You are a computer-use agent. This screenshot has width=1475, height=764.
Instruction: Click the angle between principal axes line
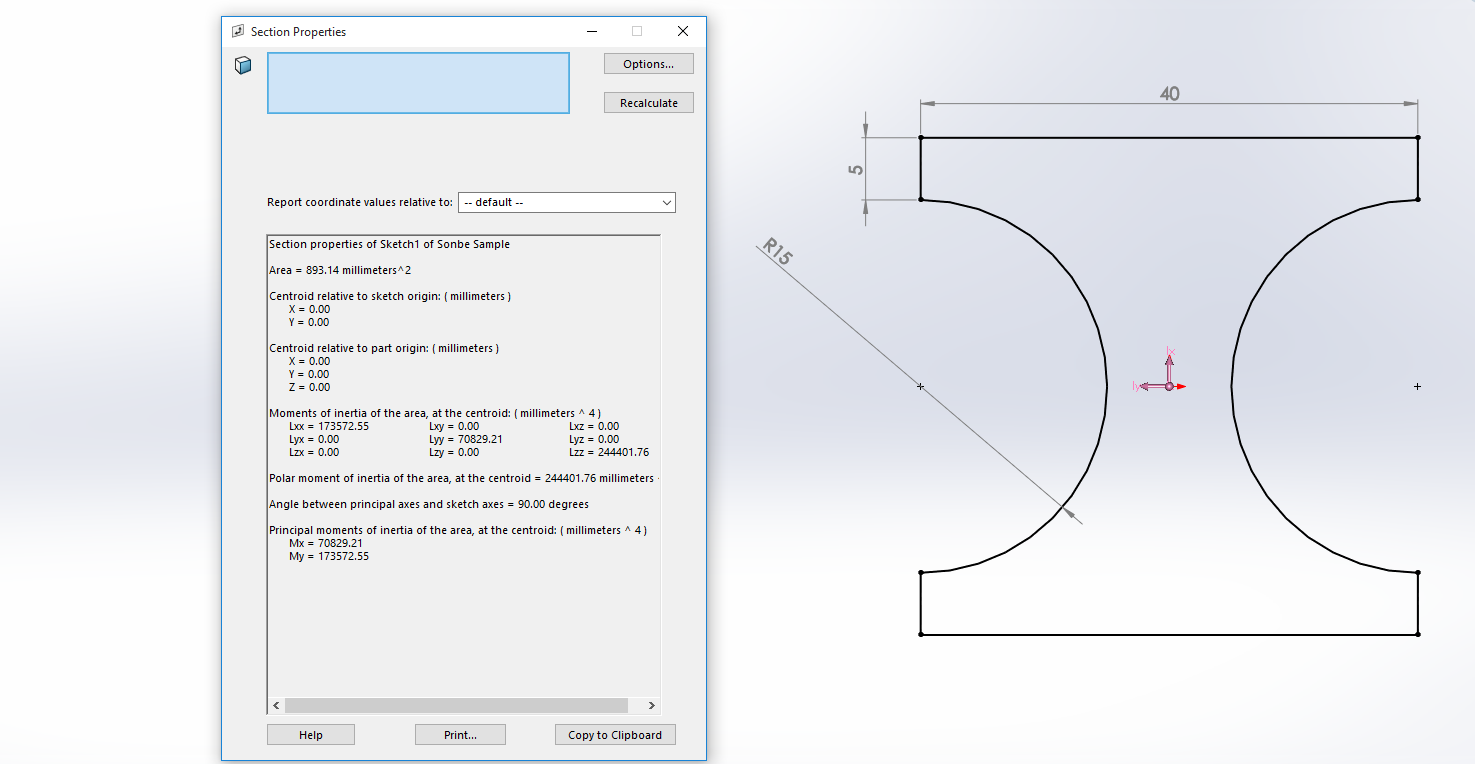[429, 504]
